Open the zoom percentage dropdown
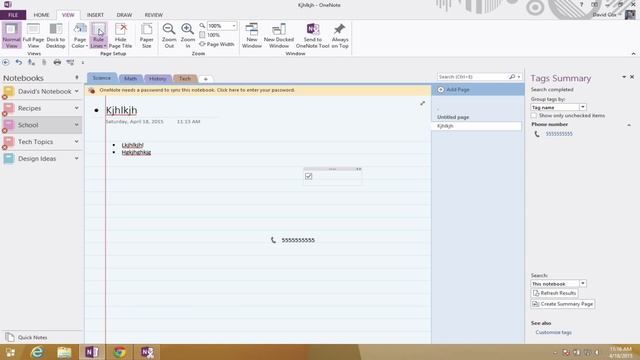The width and height of the screenshot is (640, 360). tap(234, 26)
